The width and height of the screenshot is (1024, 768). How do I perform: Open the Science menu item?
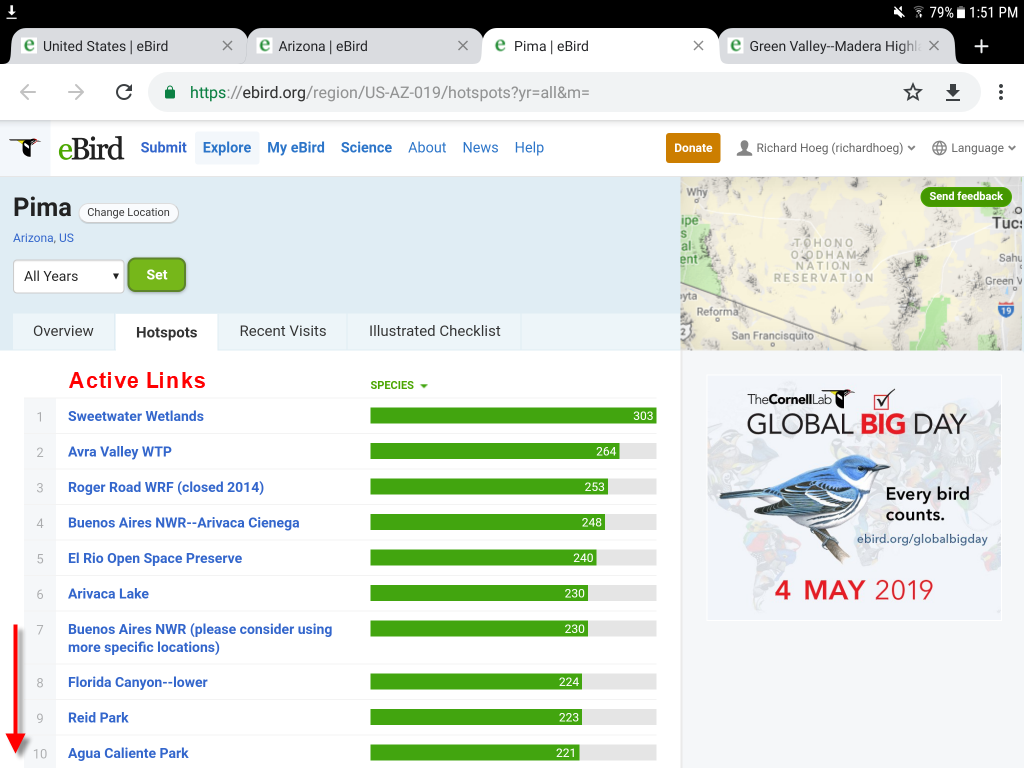coord(366,148)
